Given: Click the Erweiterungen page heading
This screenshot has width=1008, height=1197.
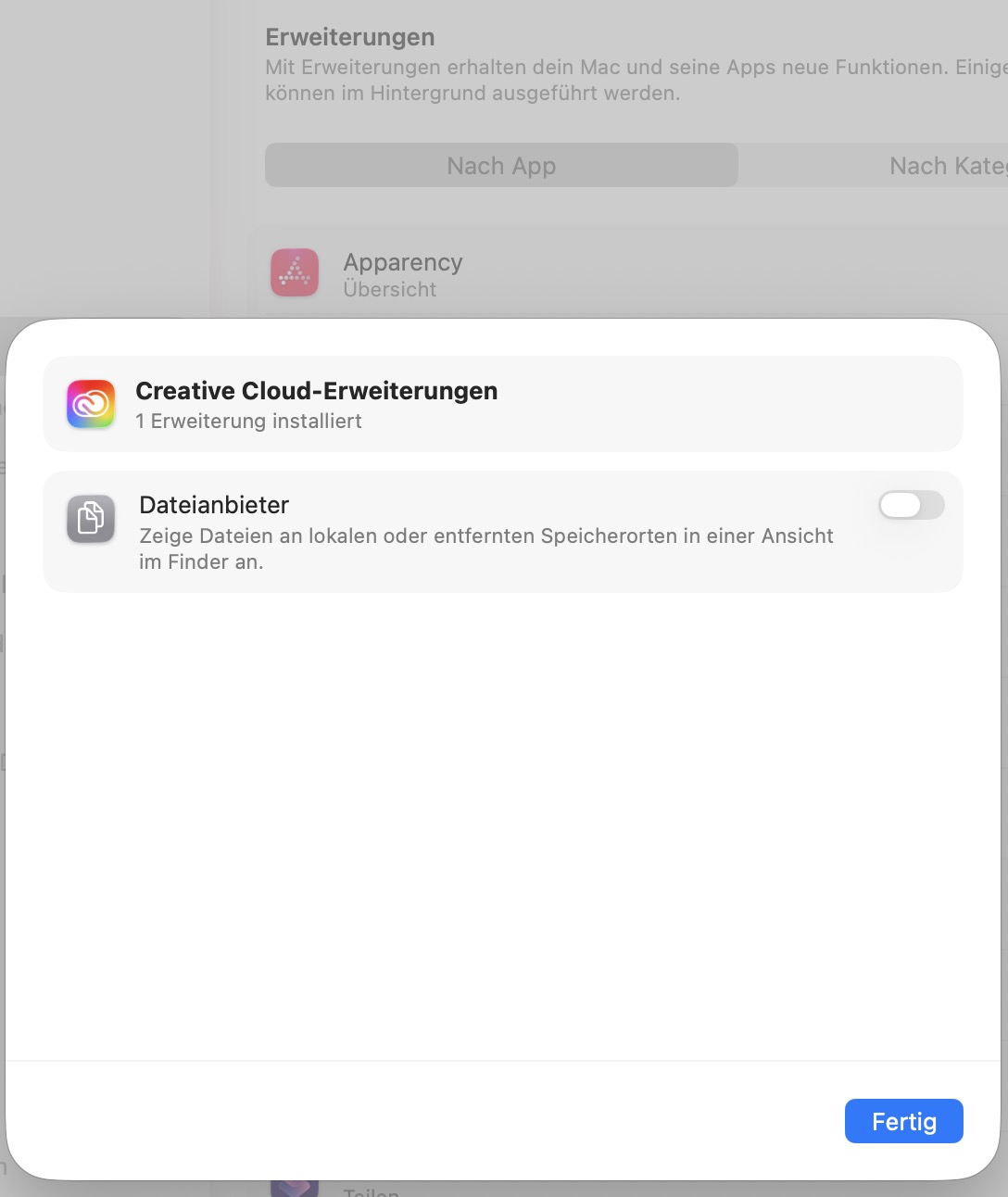Looking at the screenshot, I should pyautogui.click(x=350, y=37).
